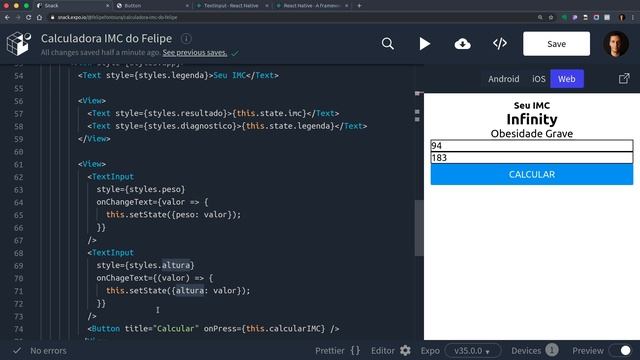Click line number 62 in gutter

(x=19, y=177)
